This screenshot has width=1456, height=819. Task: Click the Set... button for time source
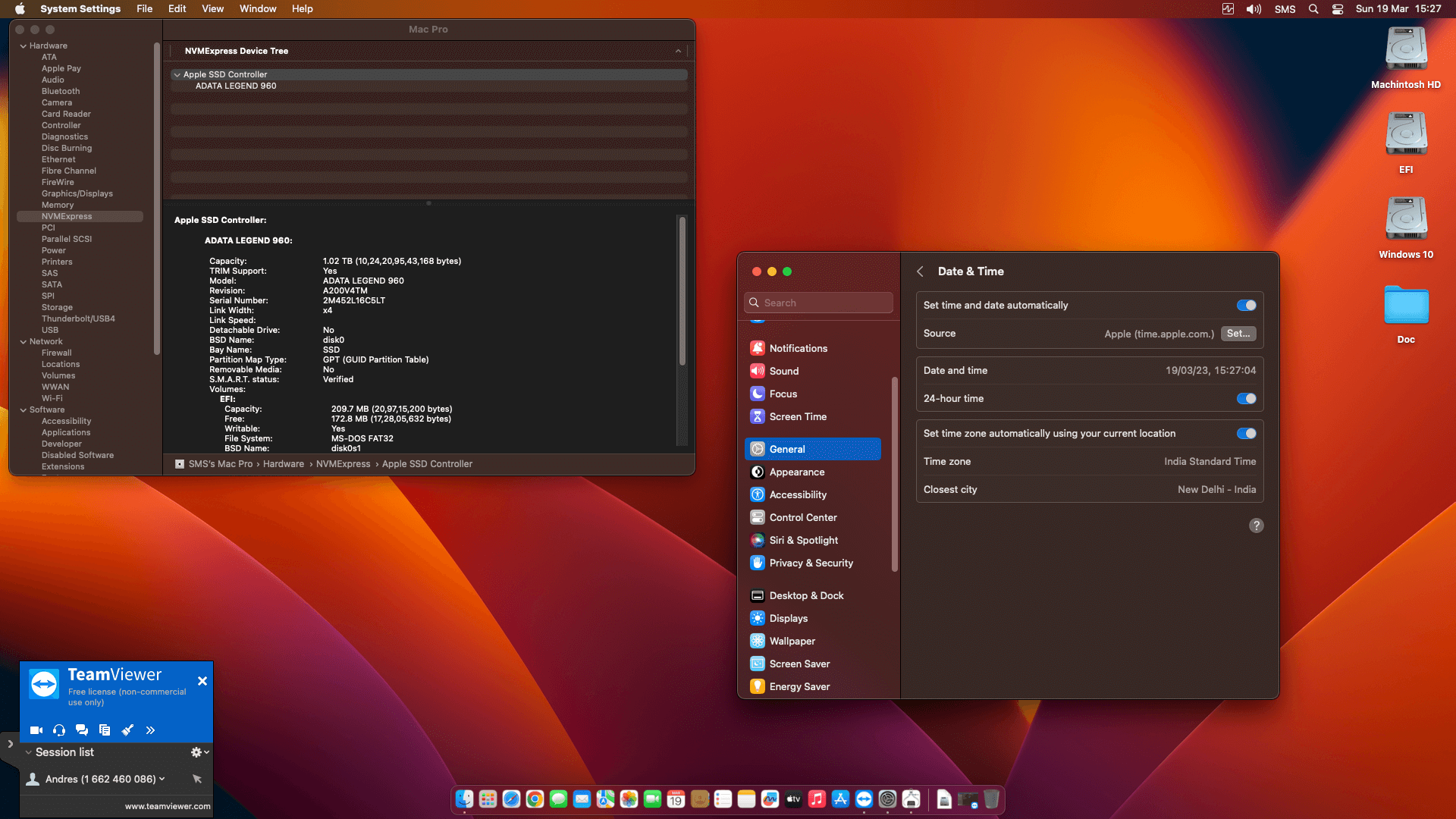point(1238,334)
